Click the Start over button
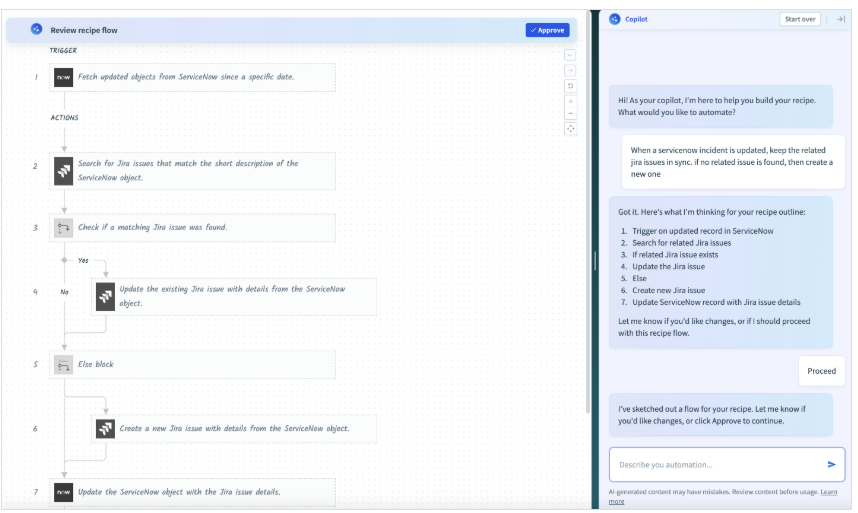 point(800,19)
